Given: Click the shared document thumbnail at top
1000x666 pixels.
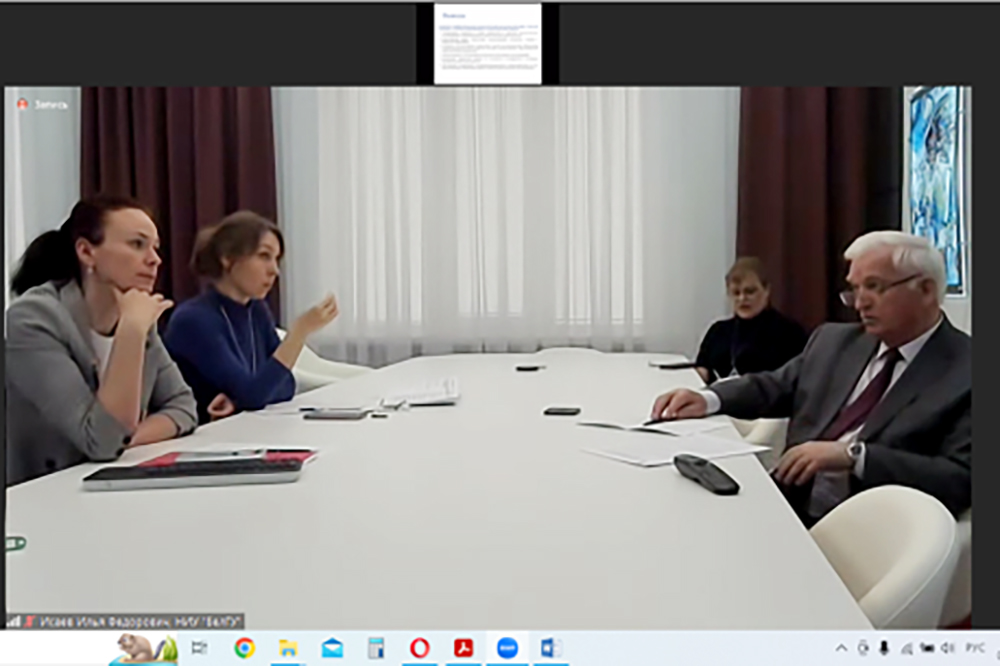Looking at the screenshot, I should [488, 44].
